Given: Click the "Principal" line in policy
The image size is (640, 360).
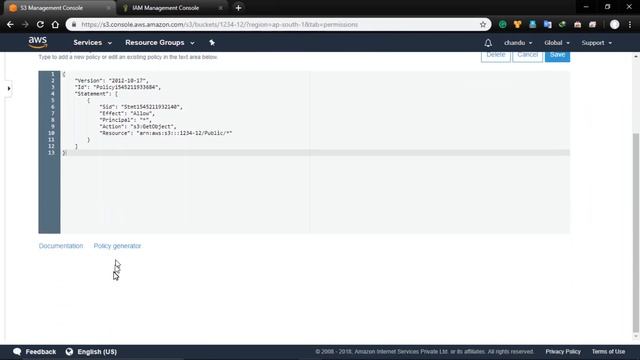Looking at the screenshot, I should 125,120.
